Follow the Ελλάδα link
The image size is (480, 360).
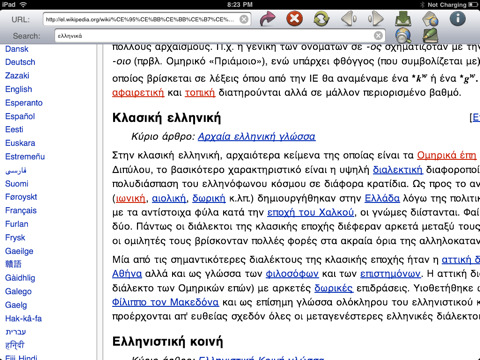click(x=382, y=198)
